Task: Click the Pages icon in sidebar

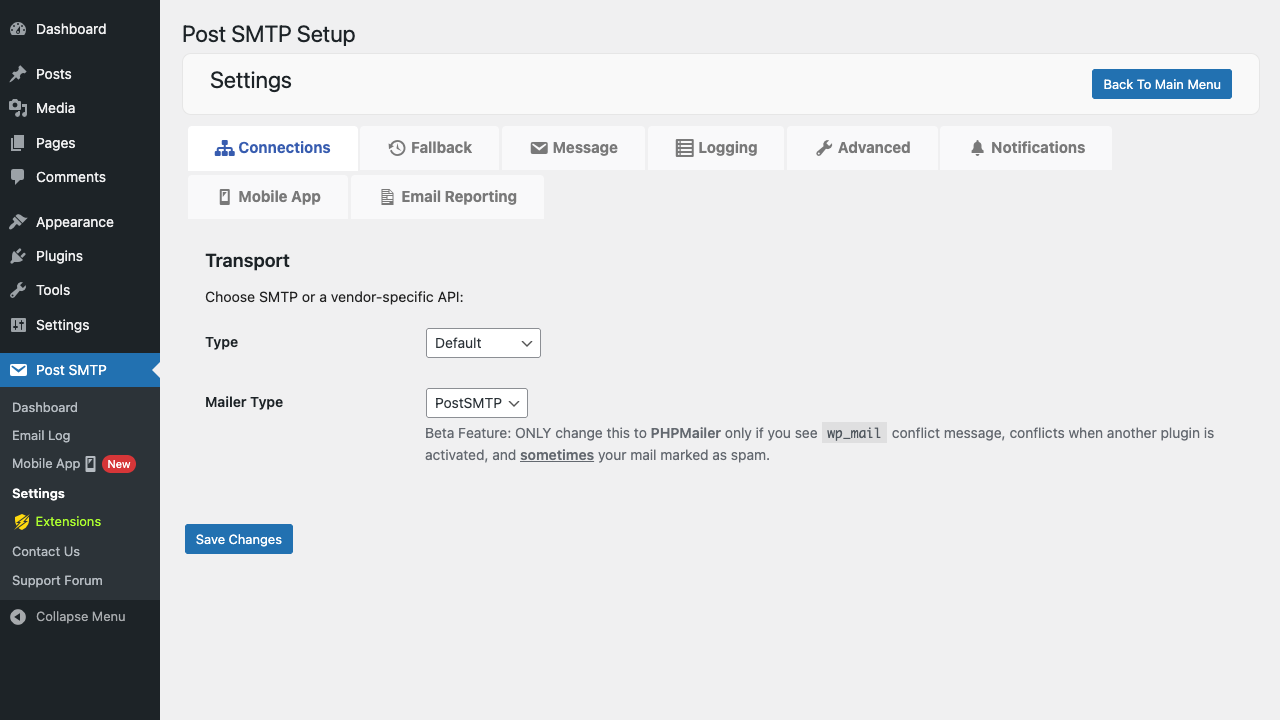Action: (x=18, y=143)
